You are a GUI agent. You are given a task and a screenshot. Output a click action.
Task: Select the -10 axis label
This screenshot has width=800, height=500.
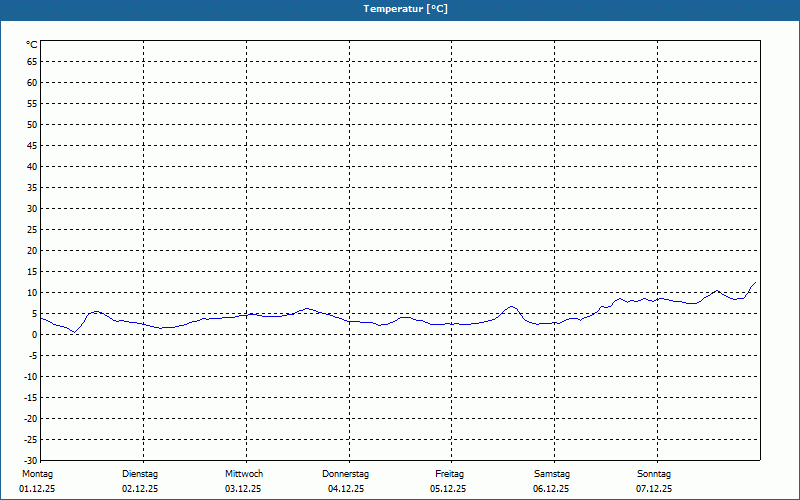pos(31,377)
